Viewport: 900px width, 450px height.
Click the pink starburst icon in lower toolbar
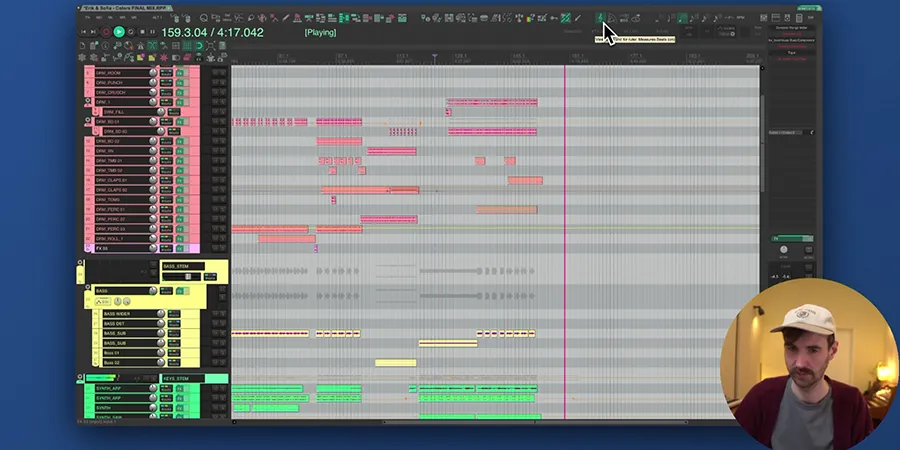[x=164, y=57]
